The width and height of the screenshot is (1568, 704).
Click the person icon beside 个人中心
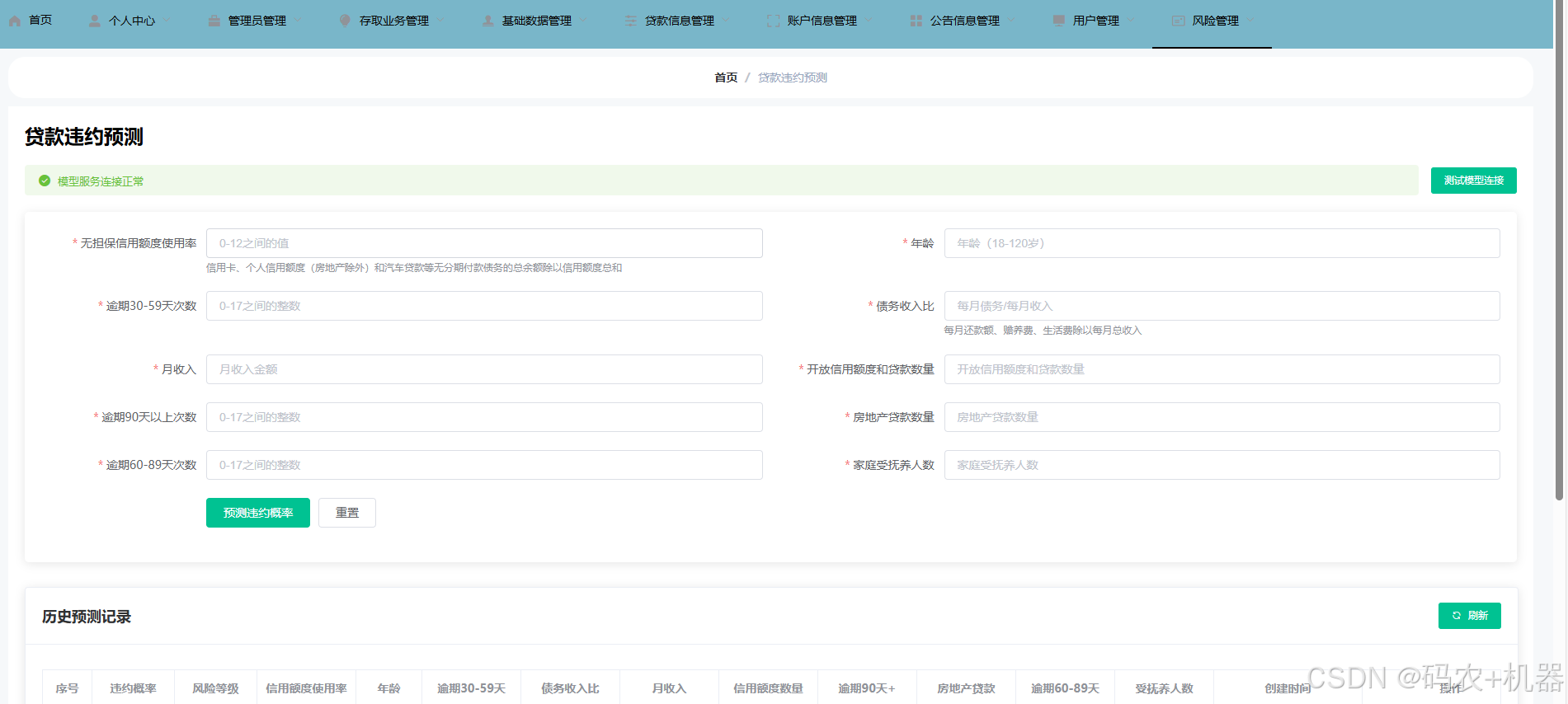pyautogui.click(x=95, y=21)
